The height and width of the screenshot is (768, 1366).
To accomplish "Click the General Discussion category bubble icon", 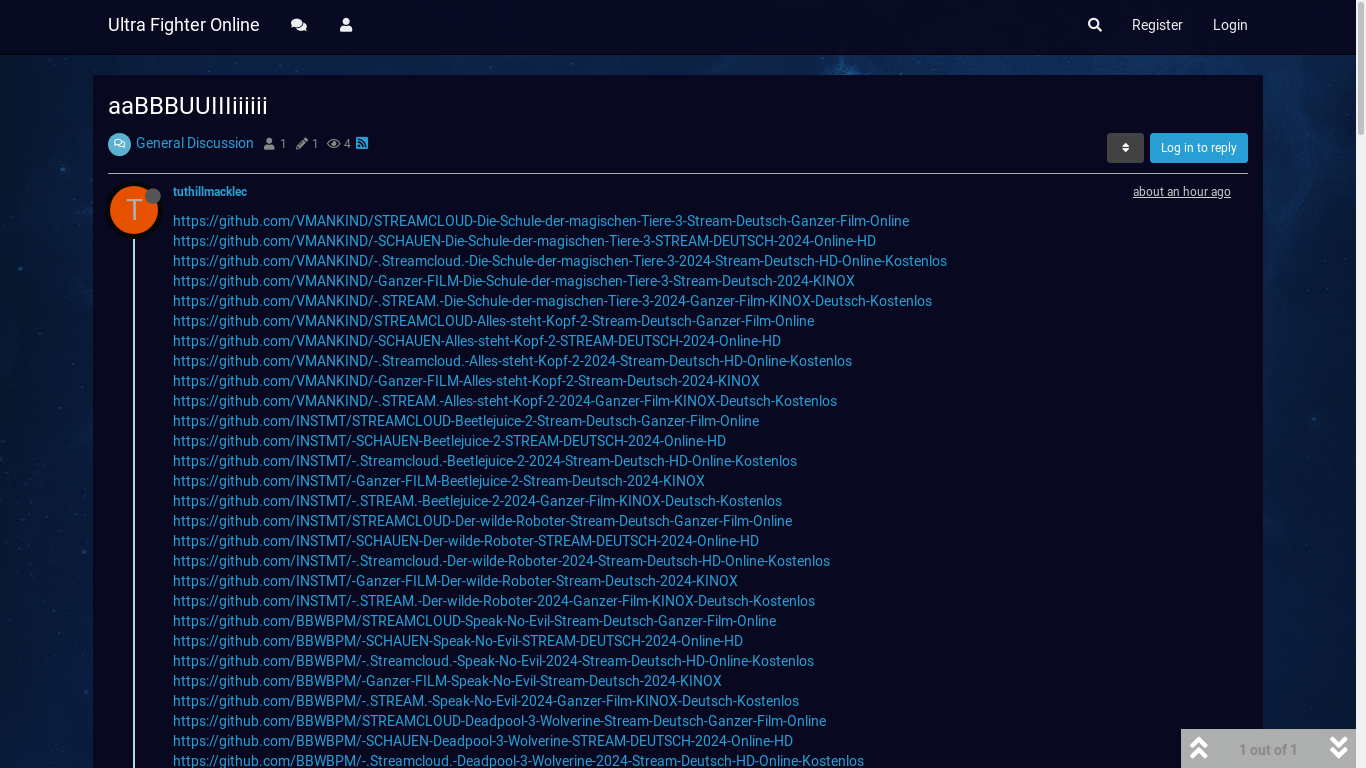I will click(119, 144).
